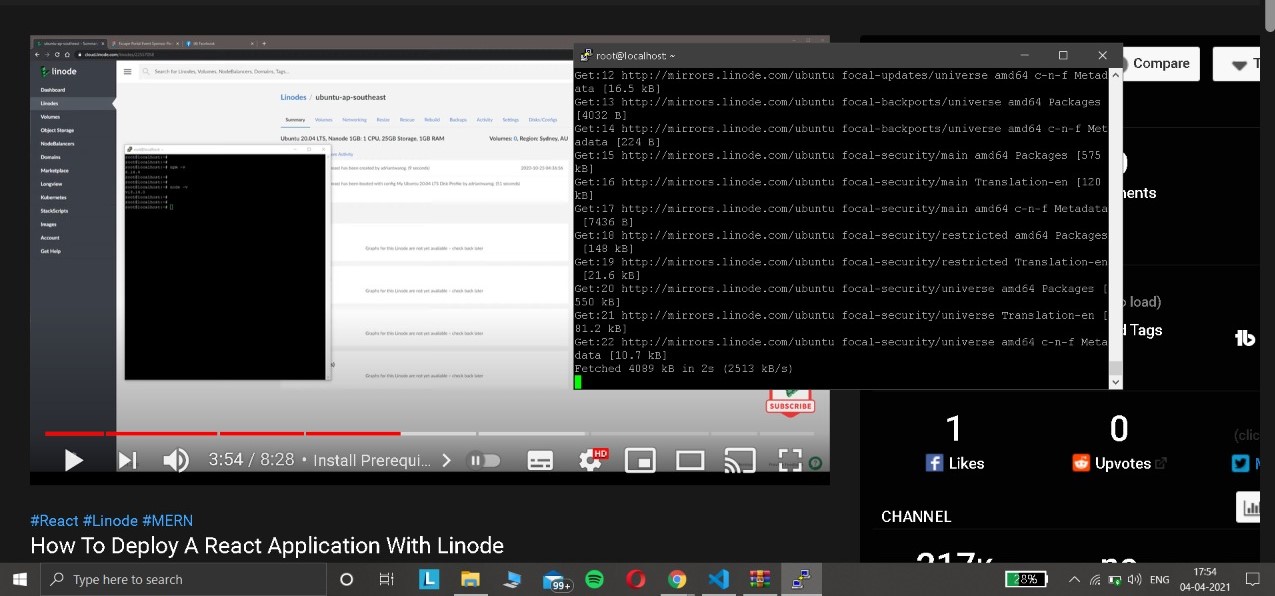This screenshot has width=1275, height=596.
Task: Open the clock showing 17:54
Action: (x=1205, y=579)
